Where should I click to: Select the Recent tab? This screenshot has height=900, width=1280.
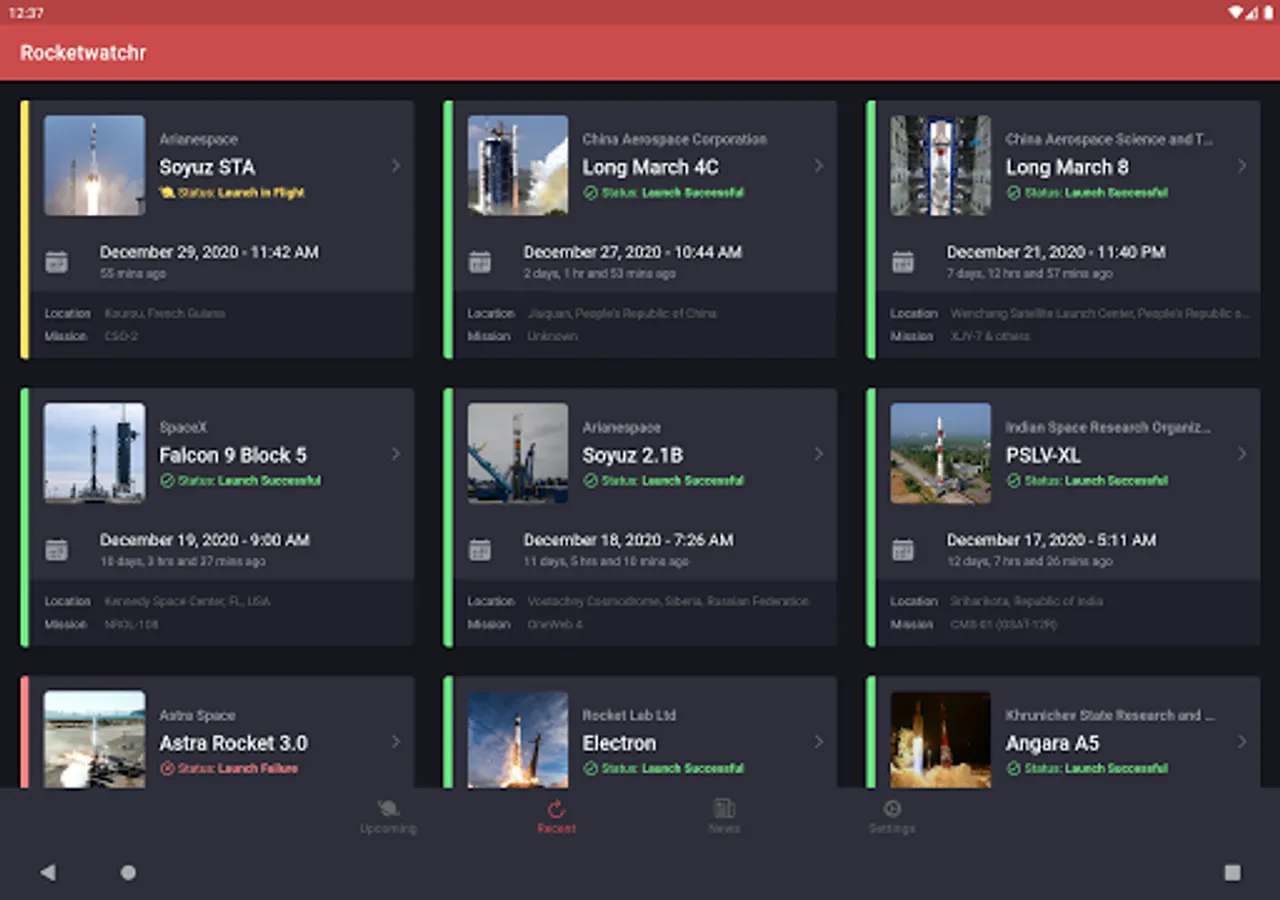pos(556,816)
